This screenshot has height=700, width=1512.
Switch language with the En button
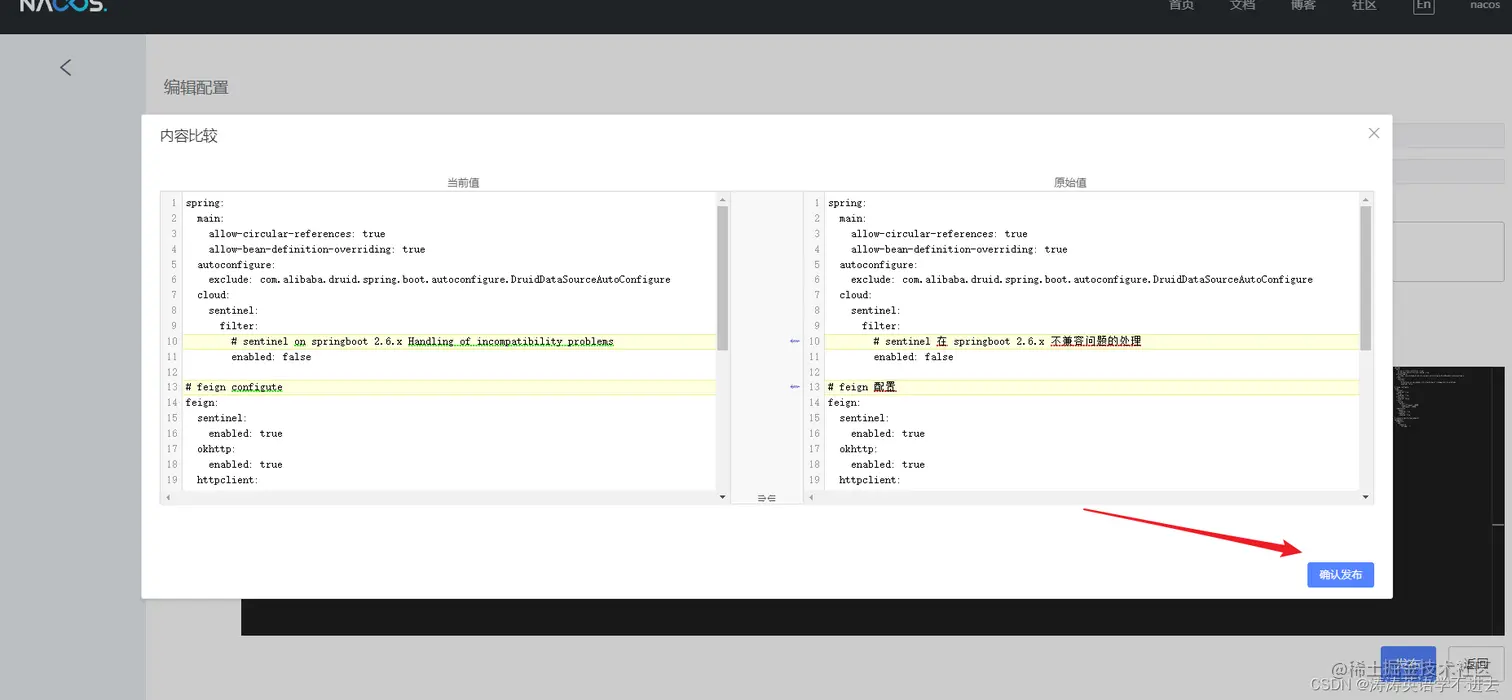click(1423, 6)
